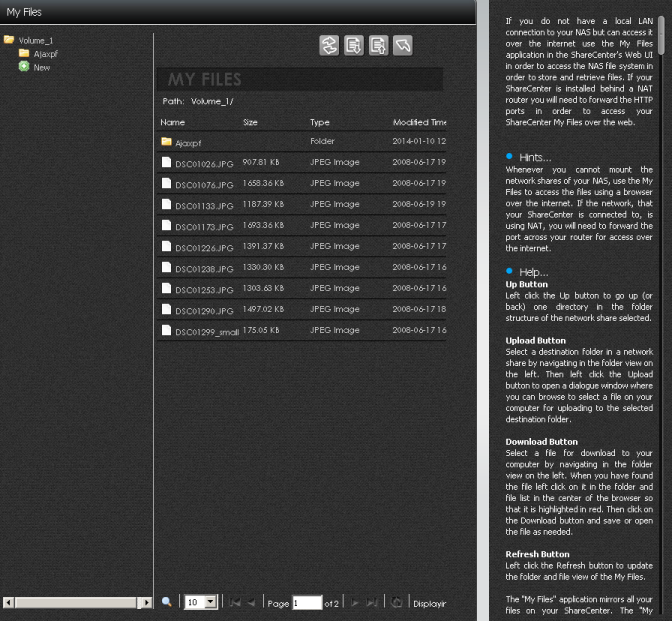The width and height of the screenshot is (672, 621).
Task: Click the Refresh toolbar icon
Action: 329,45
